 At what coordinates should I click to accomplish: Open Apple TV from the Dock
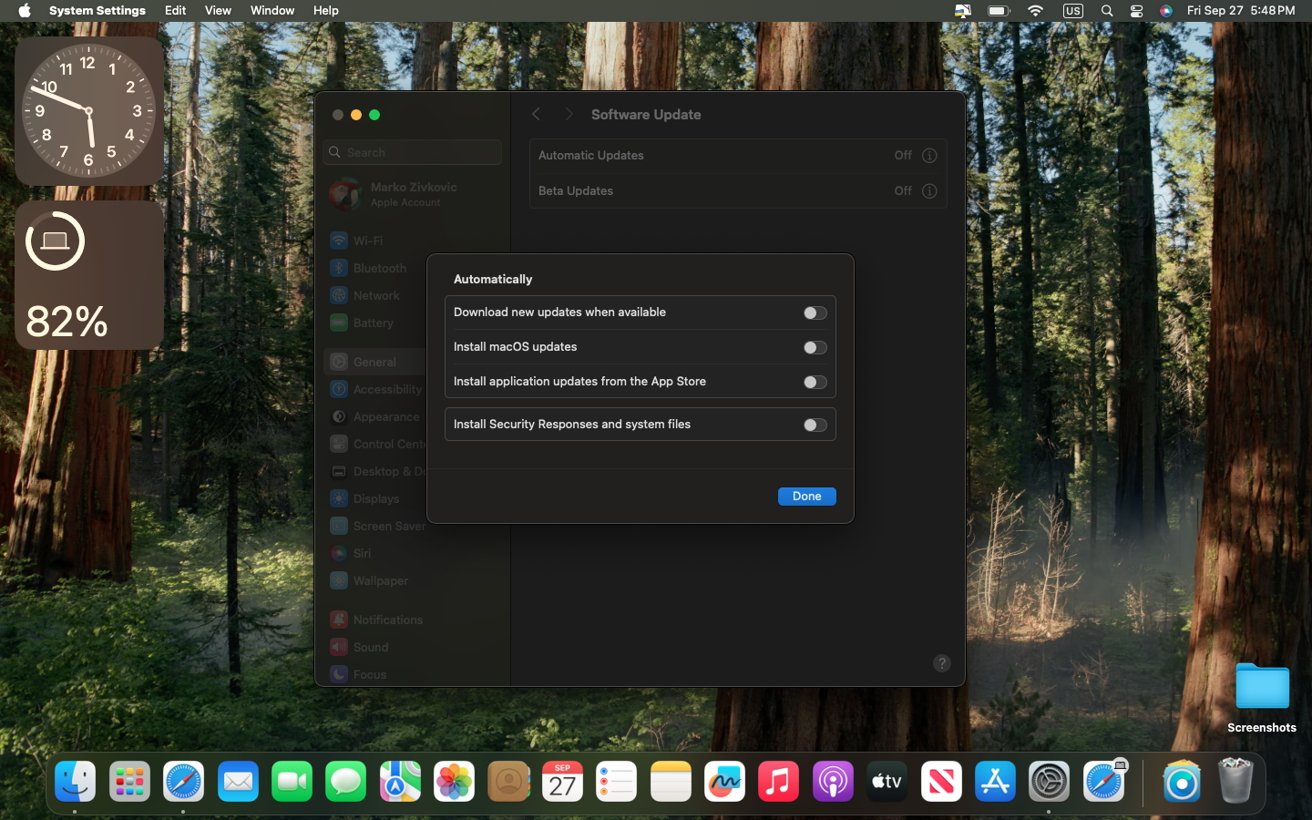tap(886, 781)
